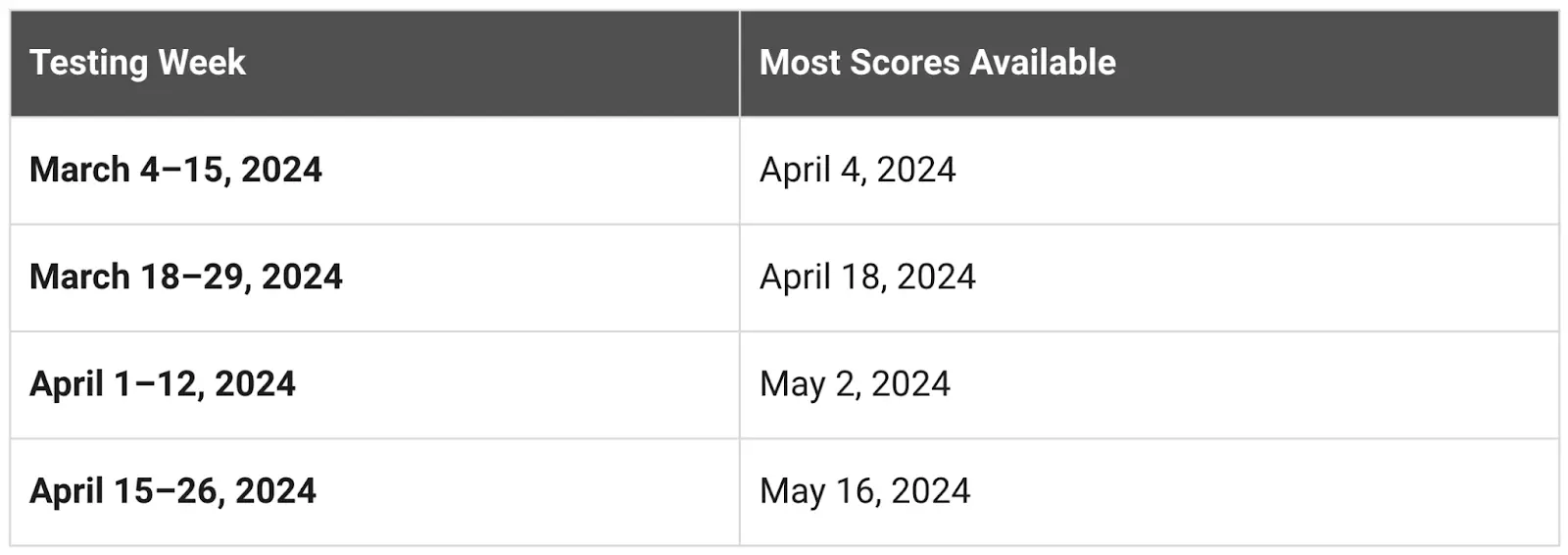The height and width of the screenshot is (555, 1568).
Task: Select the March 4–15, 2024 cell
Action: (x=175, y=170)
